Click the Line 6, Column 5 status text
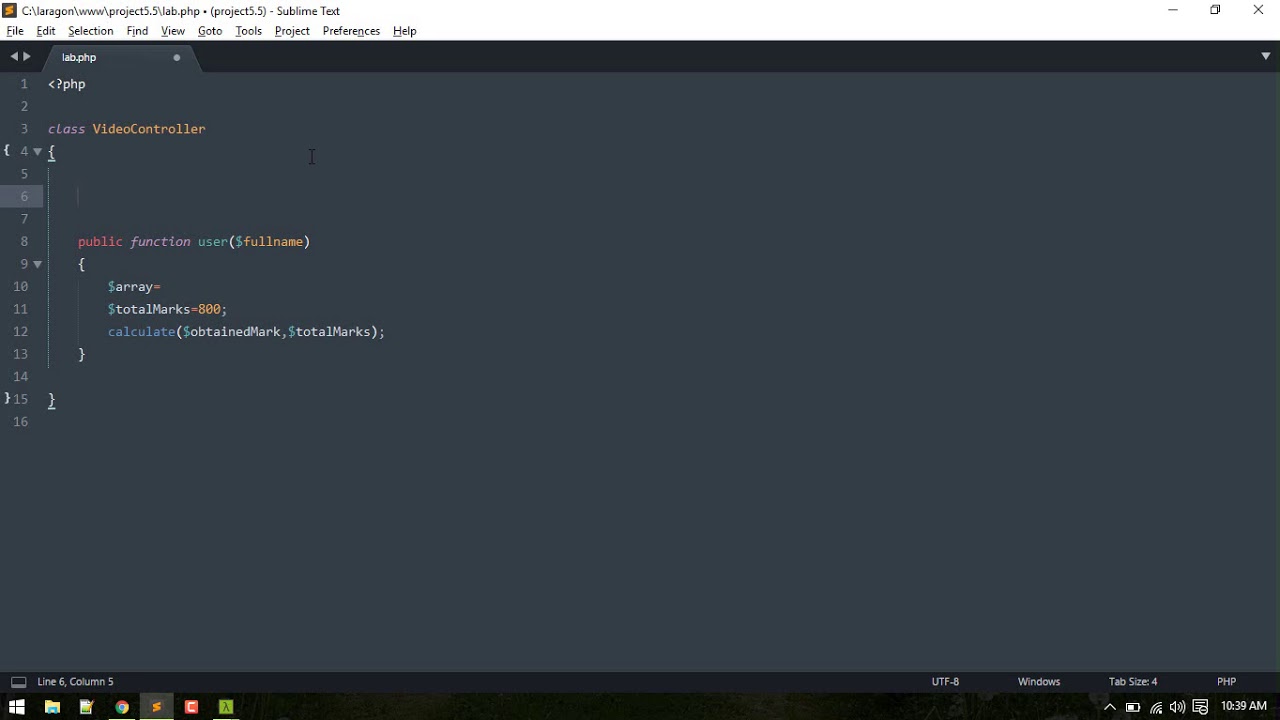 tap(75, 682)
